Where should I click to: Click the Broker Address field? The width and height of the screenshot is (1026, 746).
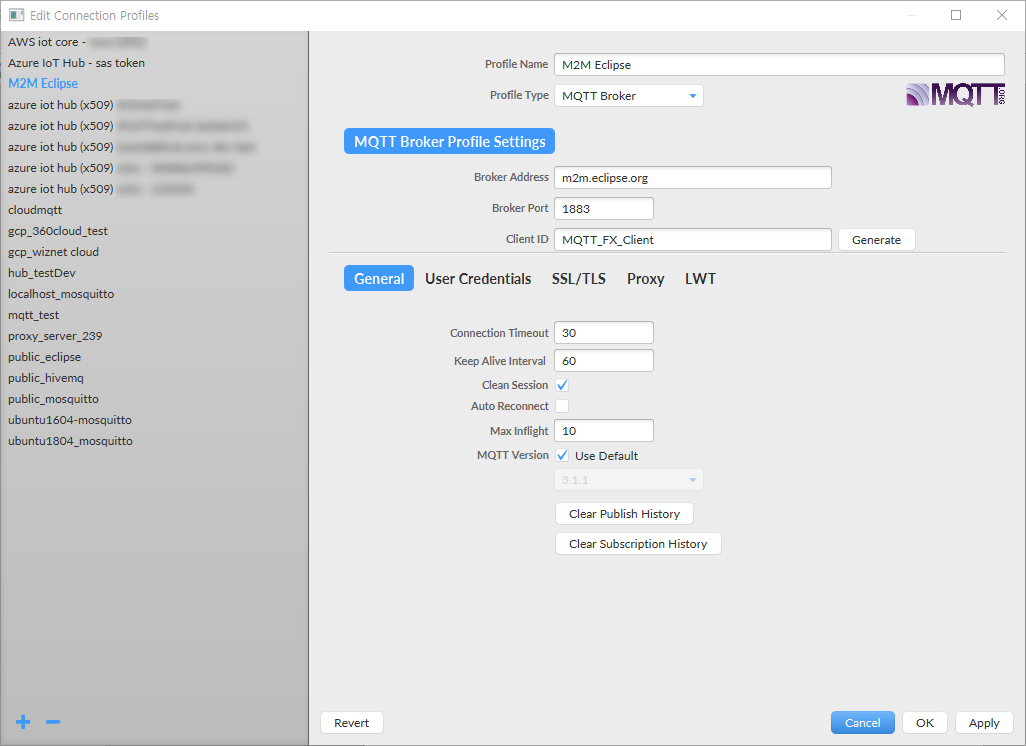click(693, 177)
